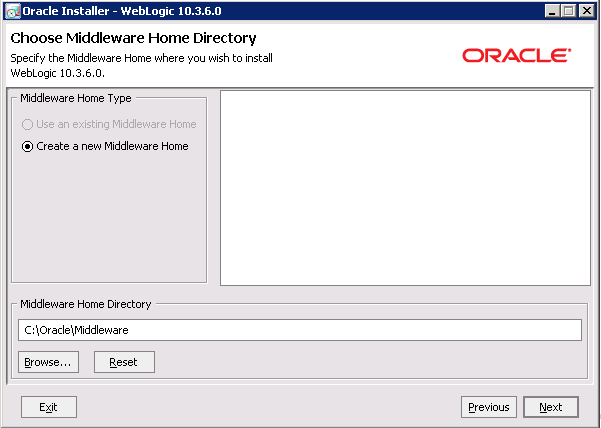Click into the Middleware Home Directory path field
Viewport: 601px width, 428px height.
coord(300,330)
